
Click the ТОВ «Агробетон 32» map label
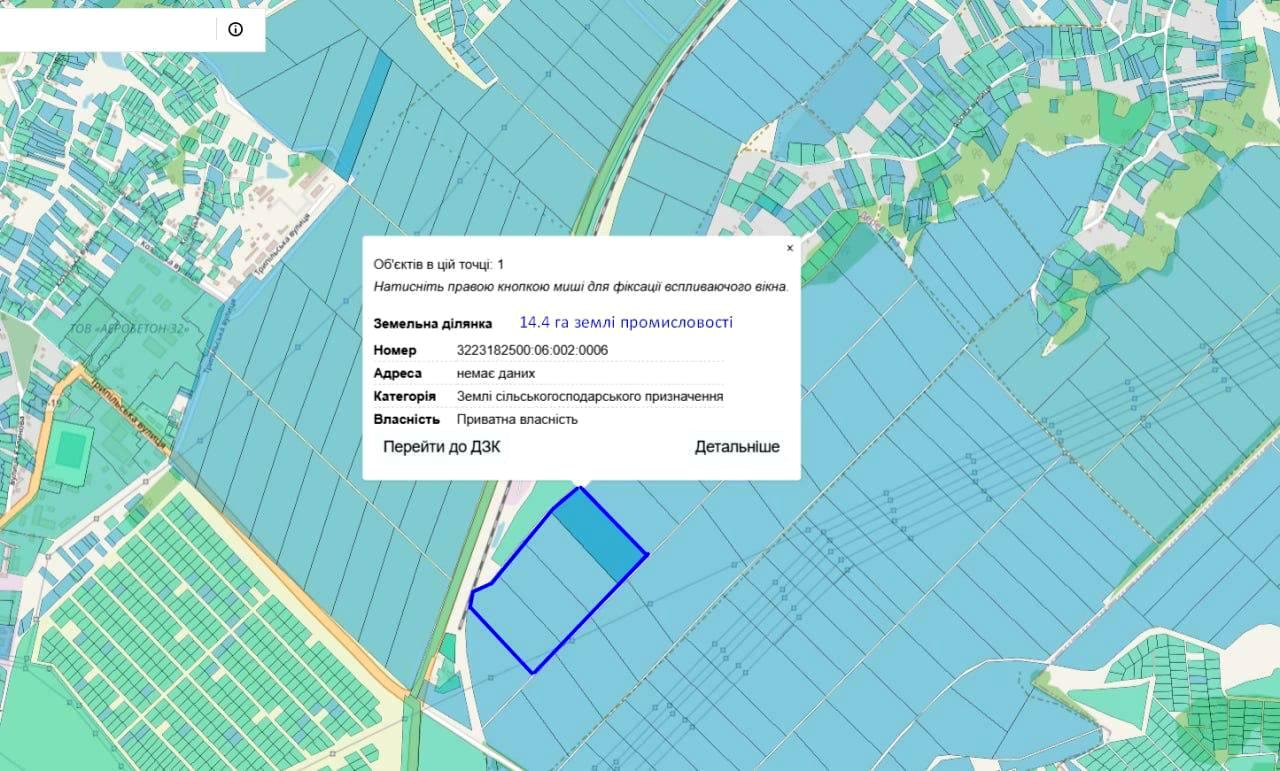[128, 328]
